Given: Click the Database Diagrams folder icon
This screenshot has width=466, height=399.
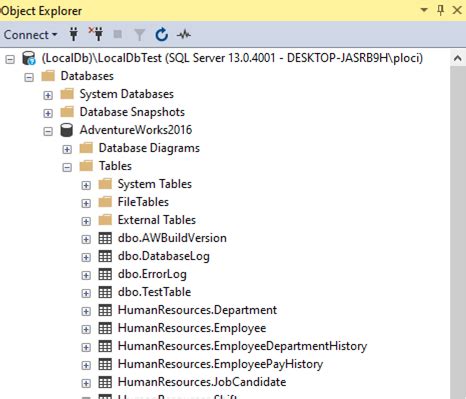Looking at the screenshot, I should tap(86, 148).
